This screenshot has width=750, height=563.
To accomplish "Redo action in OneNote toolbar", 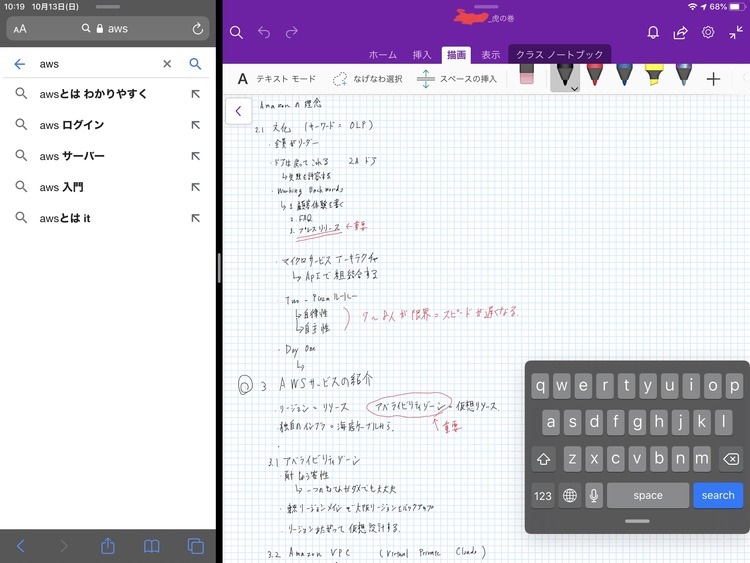I will point(292,32).
